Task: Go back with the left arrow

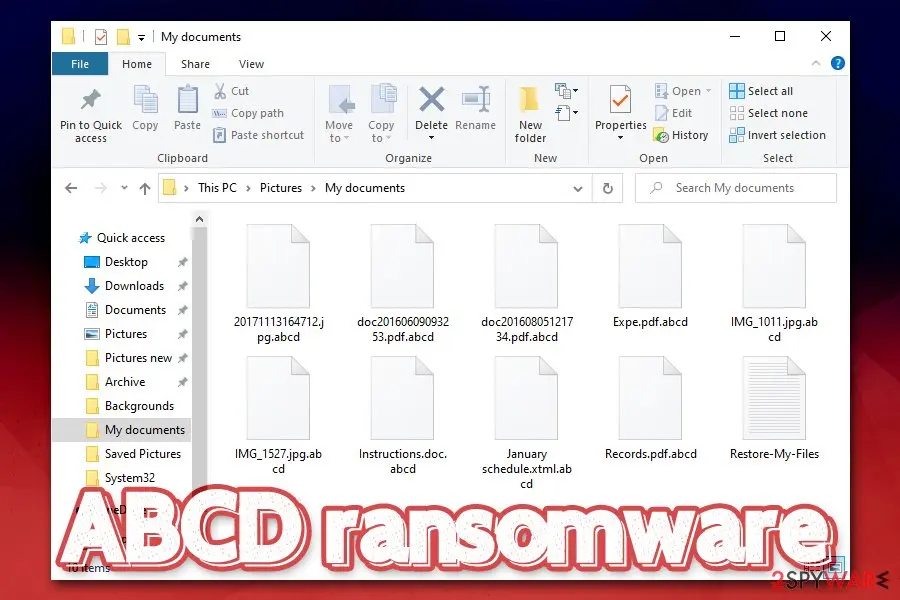Action: pos(71,188)
